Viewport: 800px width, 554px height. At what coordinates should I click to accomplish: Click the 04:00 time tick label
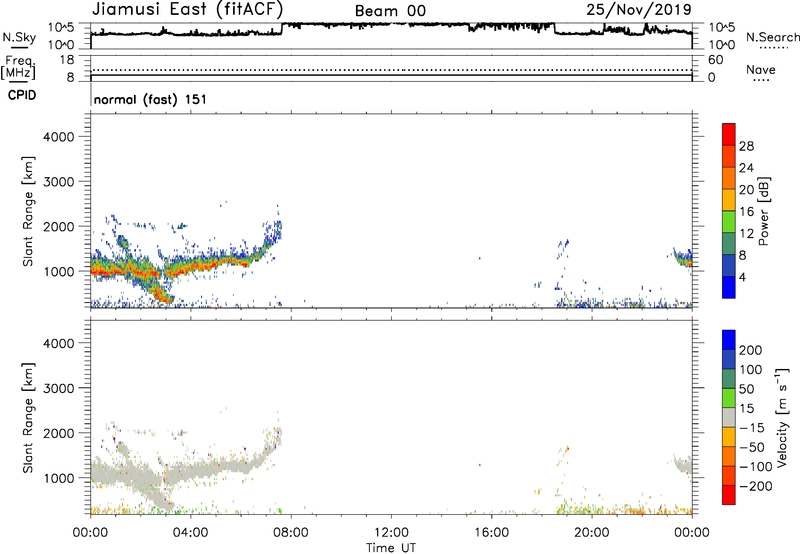(x=190, y=533)
